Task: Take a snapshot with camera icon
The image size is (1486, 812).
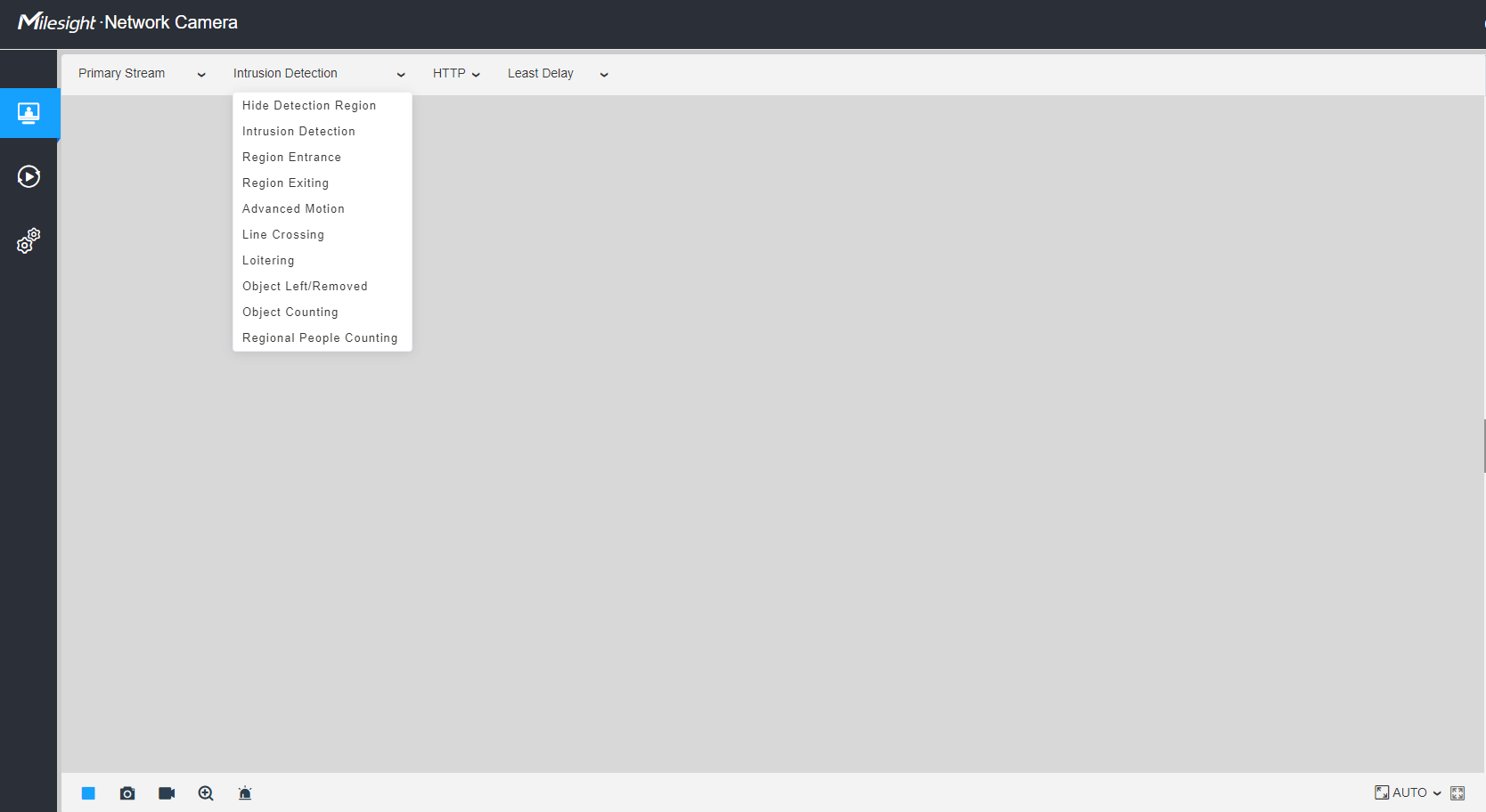Action: pos(127,793)
